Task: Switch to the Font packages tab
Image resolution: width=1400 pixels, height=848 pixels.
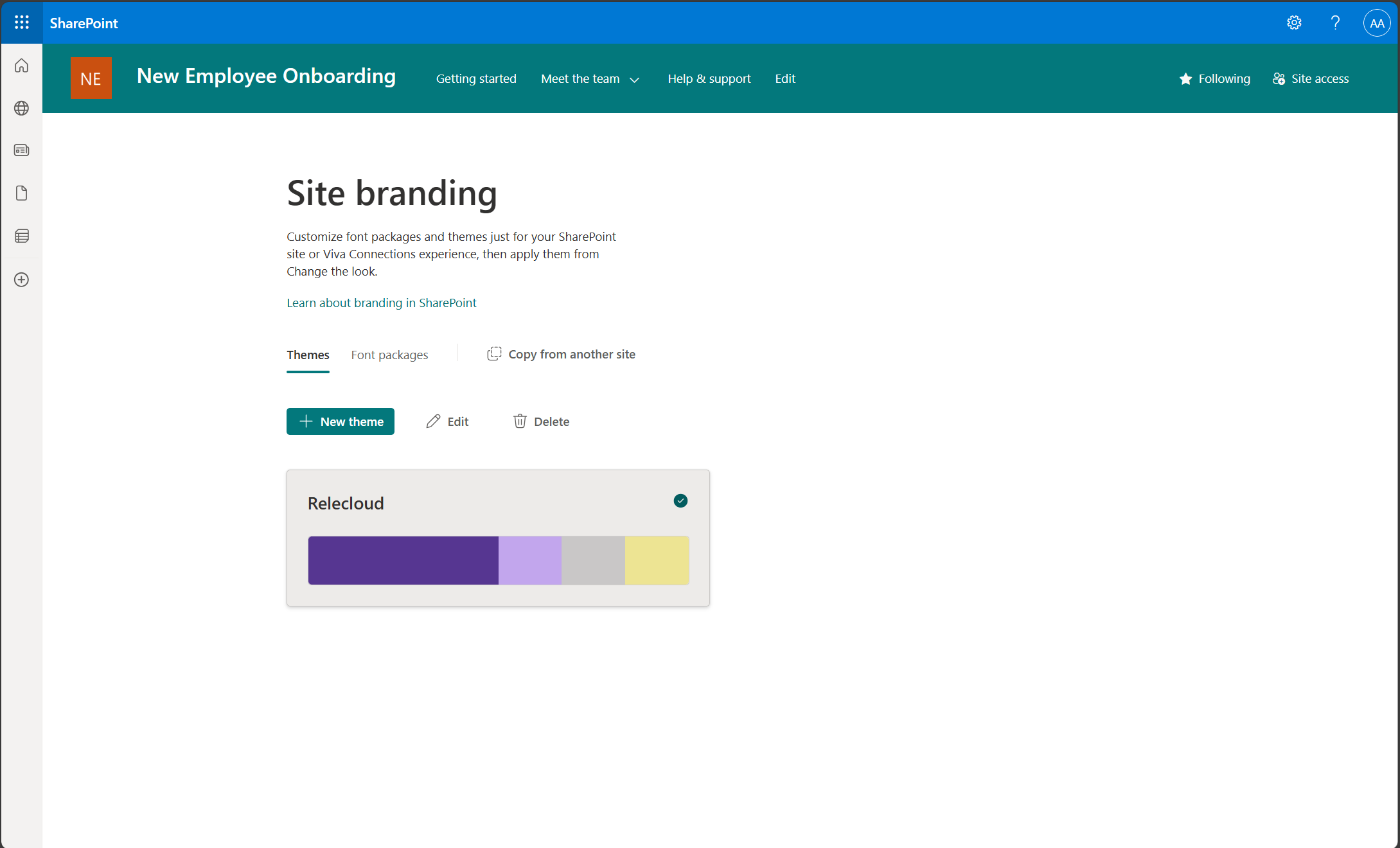Action: 389,355
